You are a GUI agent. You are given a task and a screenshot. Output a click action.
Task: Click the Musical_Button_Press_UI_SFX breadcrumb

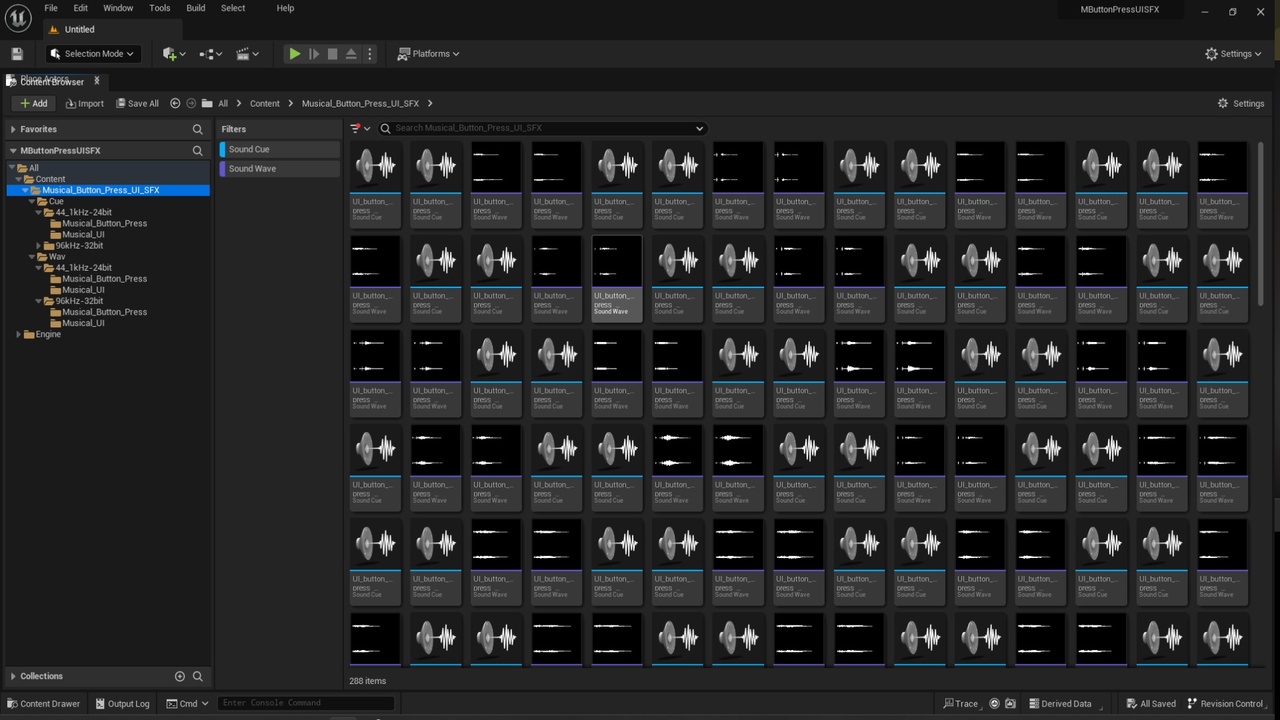click(360, 103)
